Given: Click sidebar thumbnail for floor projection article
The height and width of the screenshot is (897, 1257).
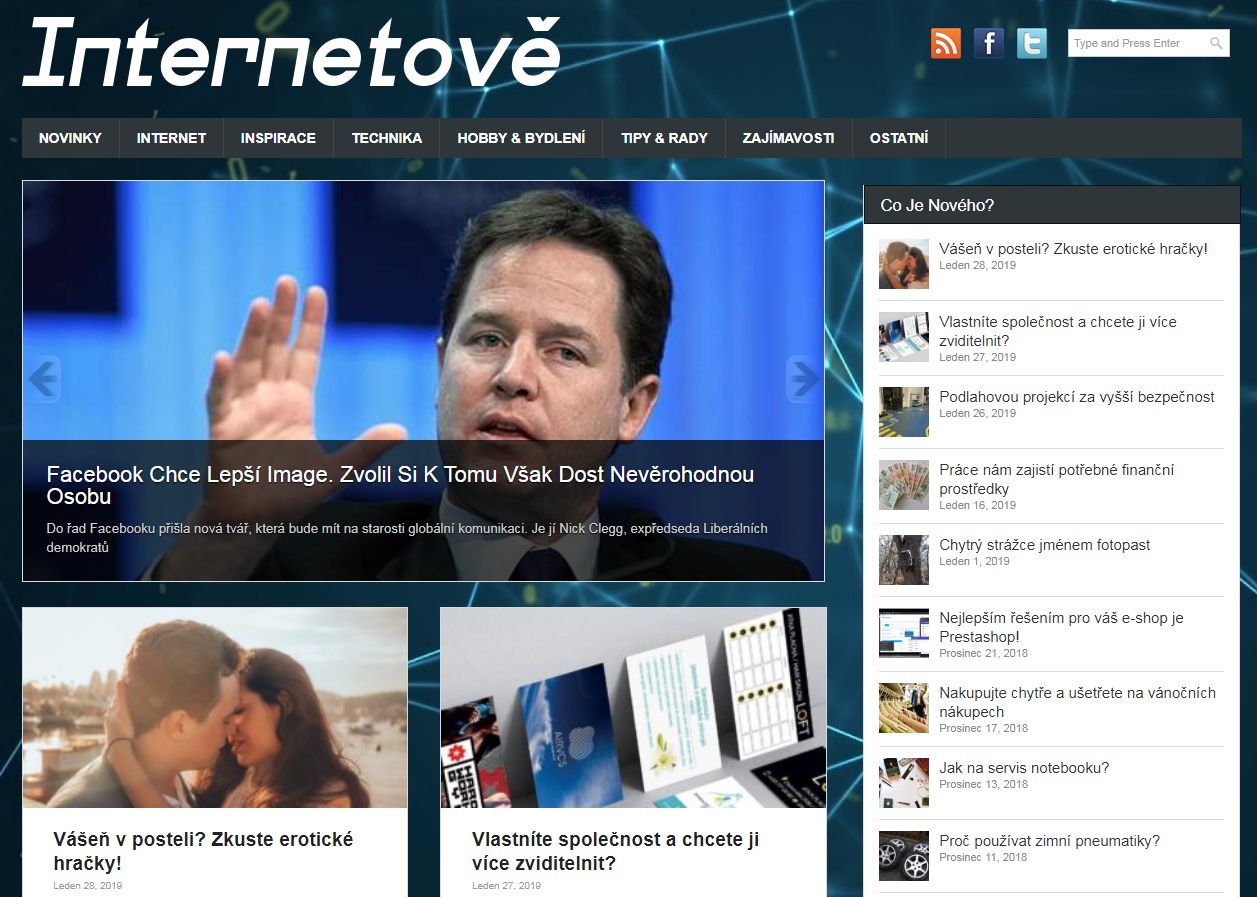Looking at the screenshot, I should 904,412.
